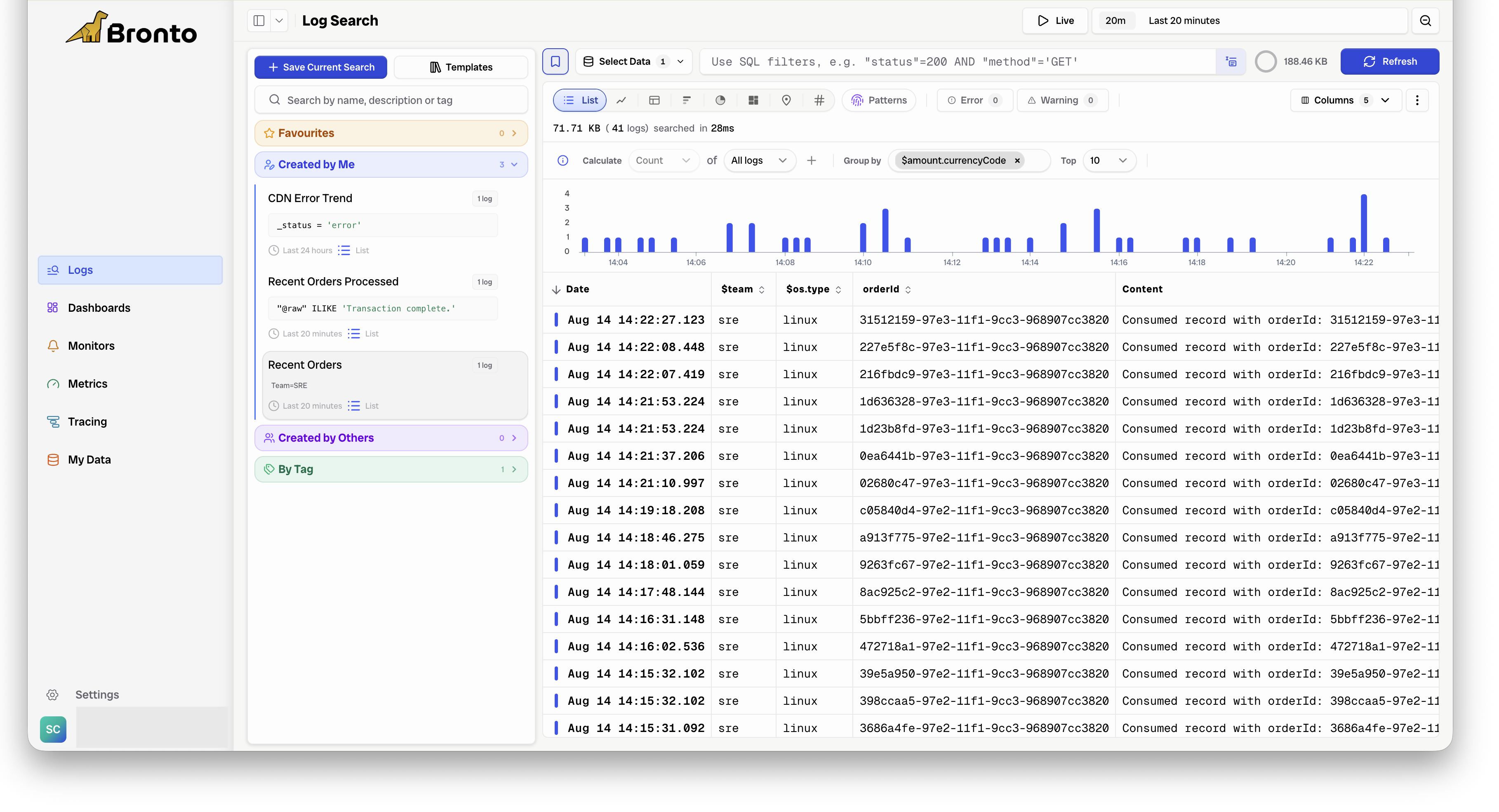Remove the $amount.currencyCode group-by tag
The width and height of the screenshot is (1499, 812).
(1017, 161)
